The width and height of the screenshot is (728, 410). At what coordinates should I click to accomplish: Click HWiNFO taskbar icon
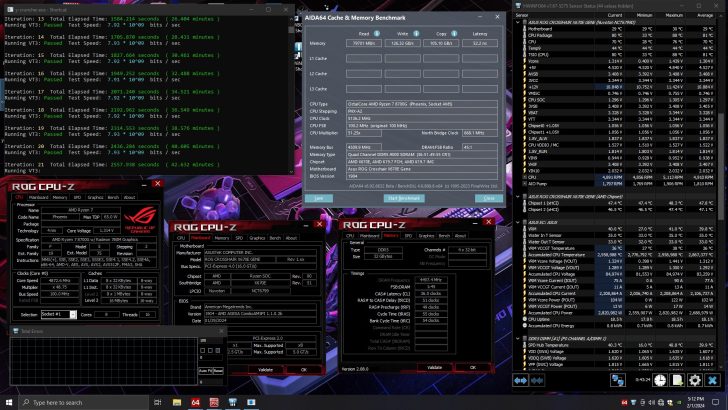coord(232,402)
